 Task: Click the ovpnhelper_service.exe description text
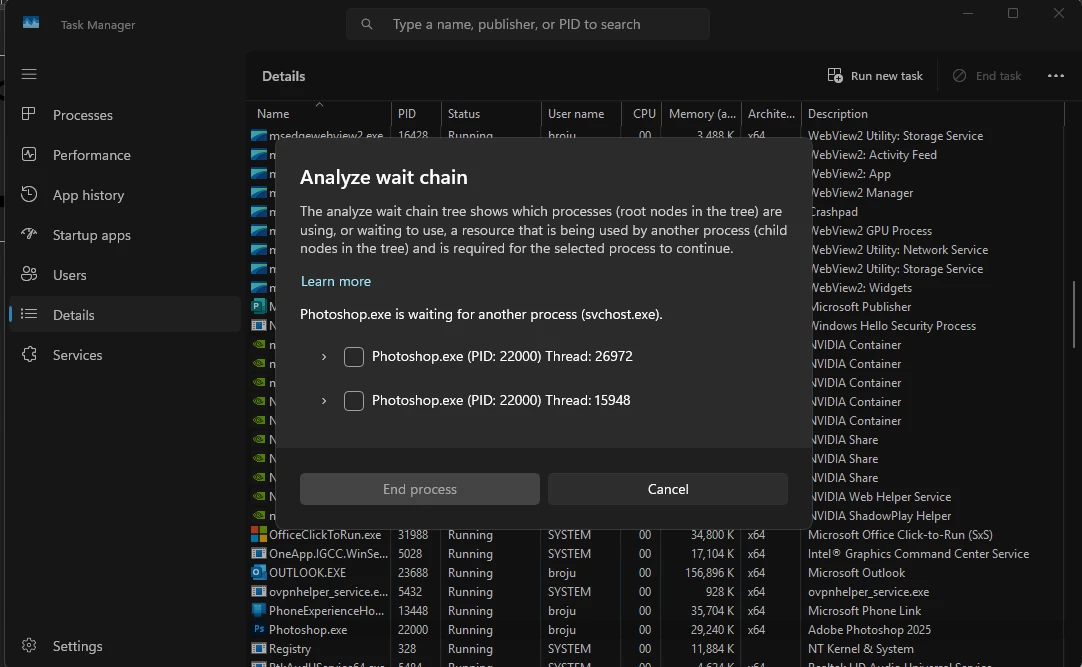coord(869,592)
